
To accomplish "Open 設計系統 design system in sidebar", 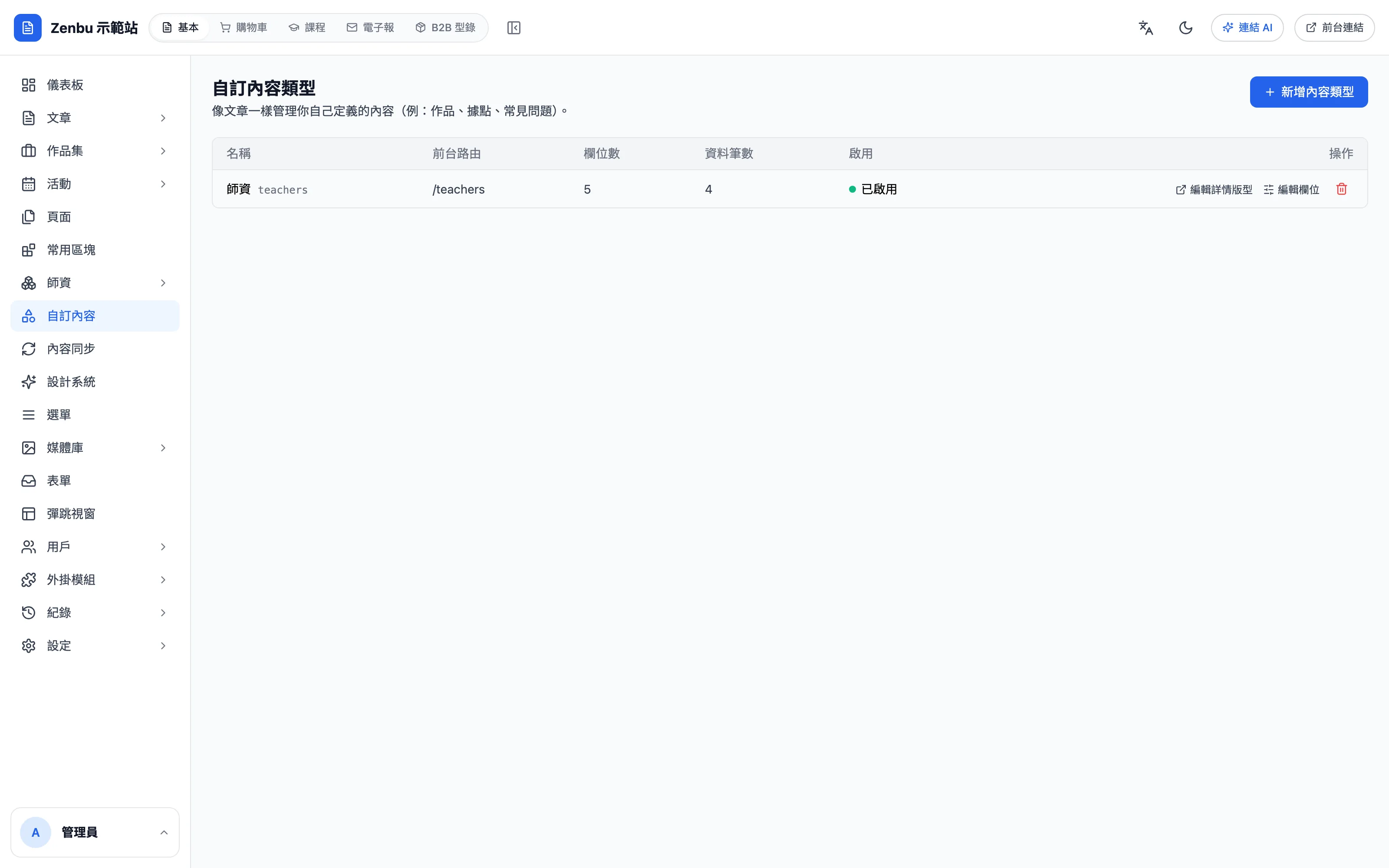I will click(x=95, y=382).
